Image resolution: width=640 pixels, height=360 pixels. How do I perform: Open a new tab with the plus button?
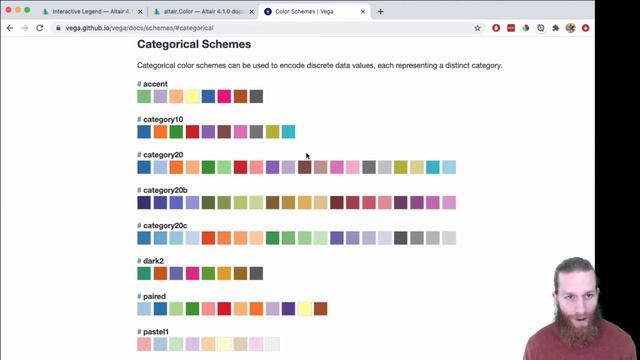click(380, 11)
